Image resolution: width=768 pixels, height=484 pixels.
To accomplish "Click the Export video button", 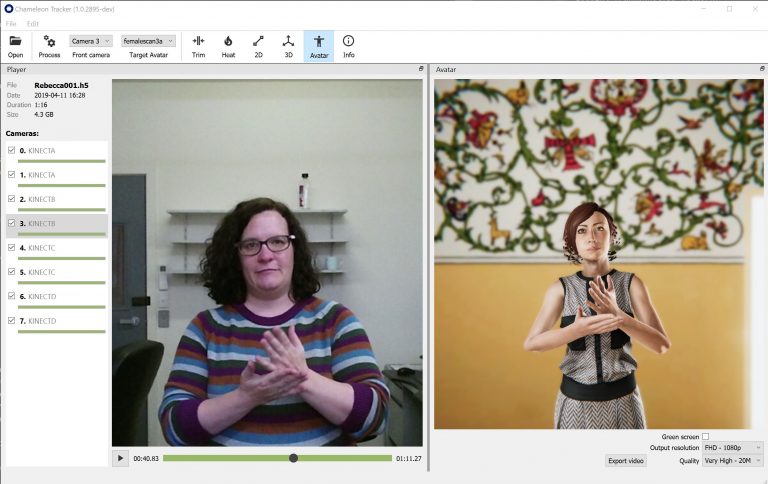I will [x=626, y=460].
